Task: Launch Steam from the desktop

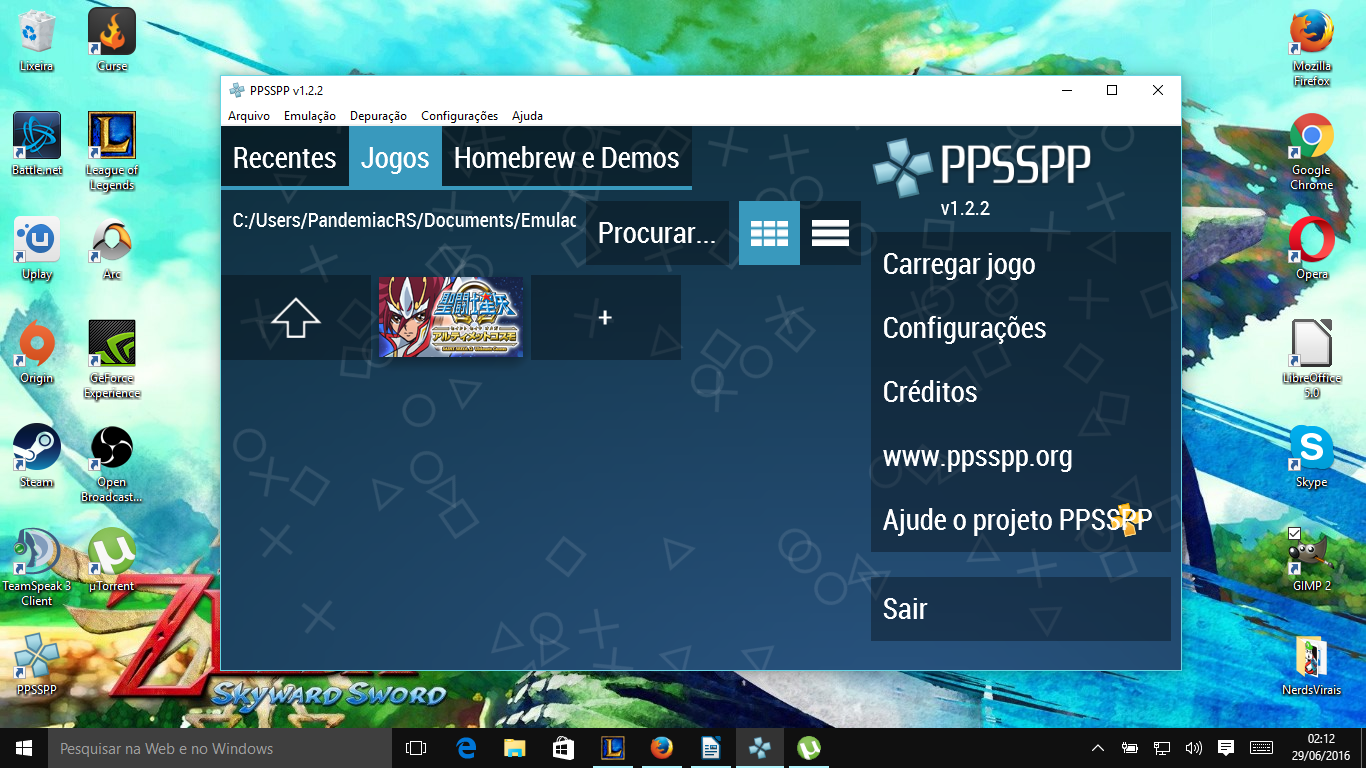Action: [37, 443]
